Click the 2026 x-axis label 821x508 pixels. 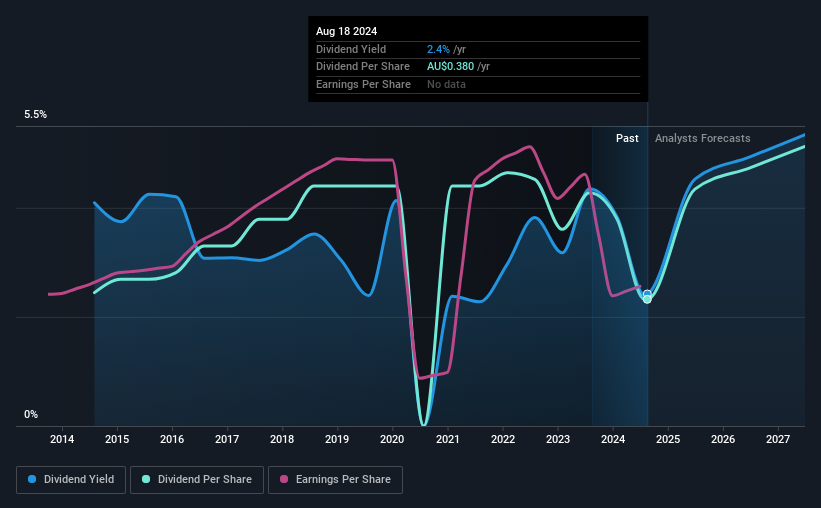click(723, 439)
